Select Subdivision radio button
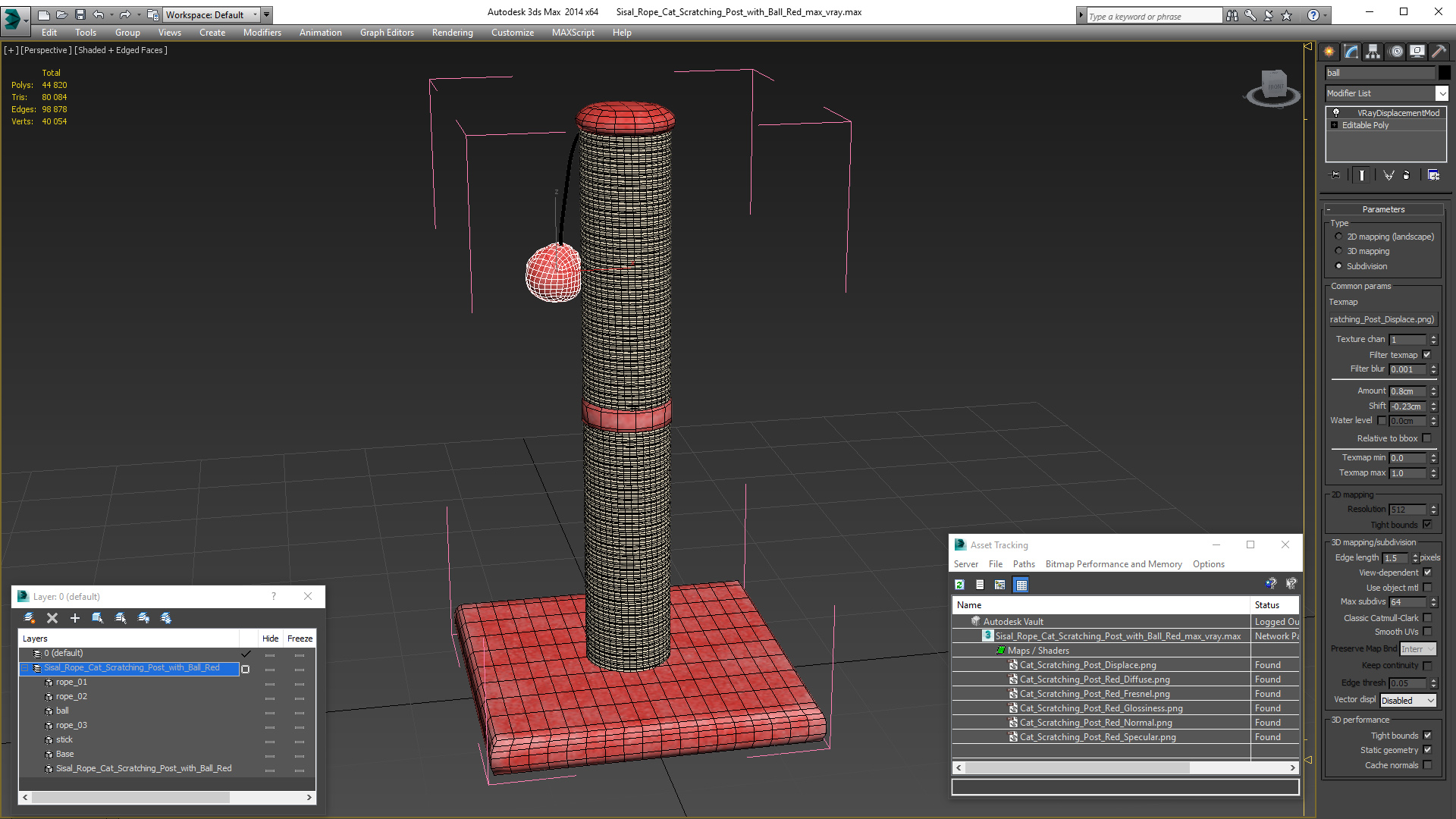Image resolution: width=1456 pixels, height=819 pixels. (1338, 266)
